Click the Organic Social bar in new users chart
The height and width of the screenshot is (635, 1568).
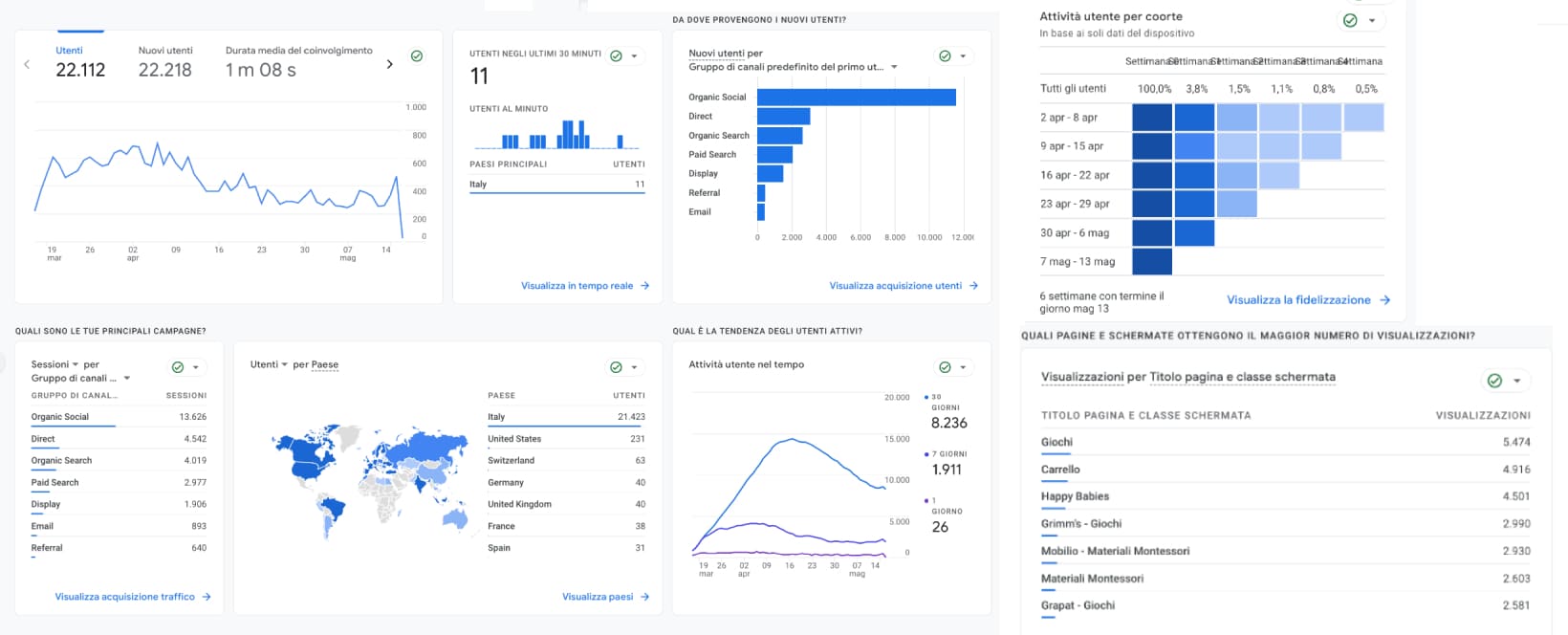tap(857, 98)
